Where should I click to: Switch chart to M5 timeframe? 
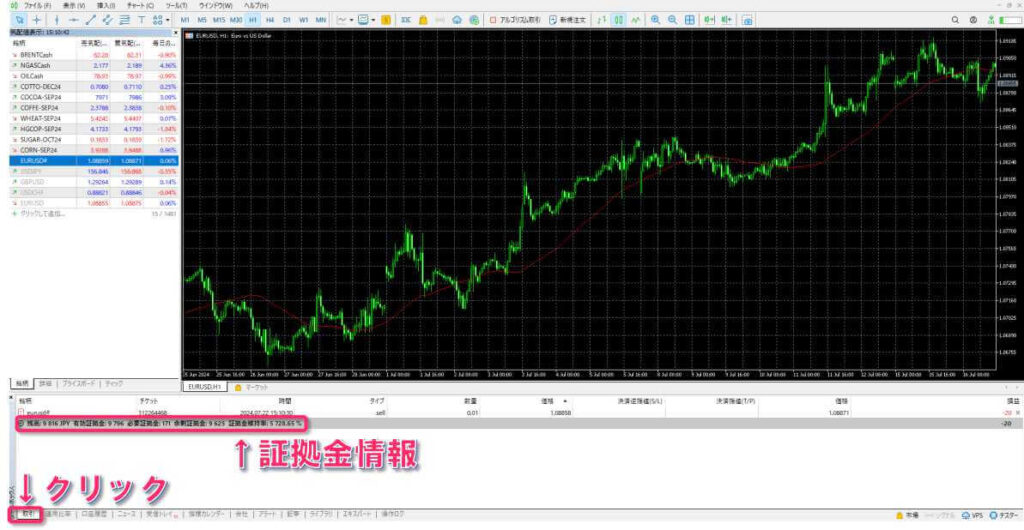(x=202, y=20)
